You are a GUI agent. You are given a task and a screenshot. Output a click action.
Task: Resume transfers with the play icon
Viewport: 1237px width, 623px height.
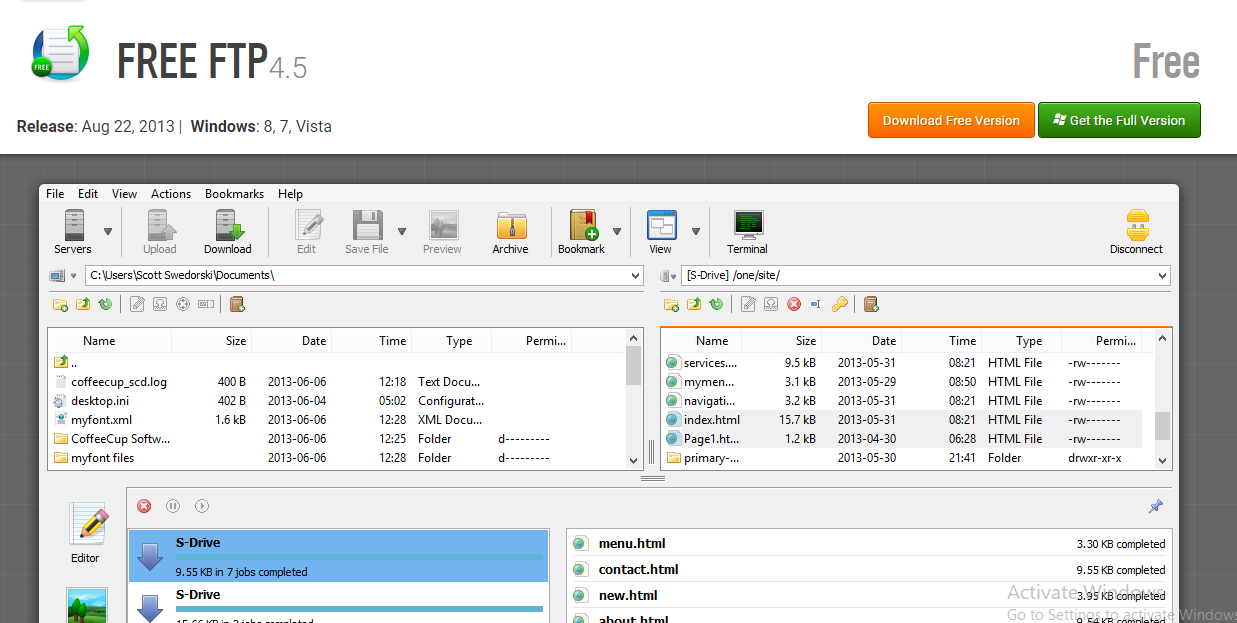[202, 506]
